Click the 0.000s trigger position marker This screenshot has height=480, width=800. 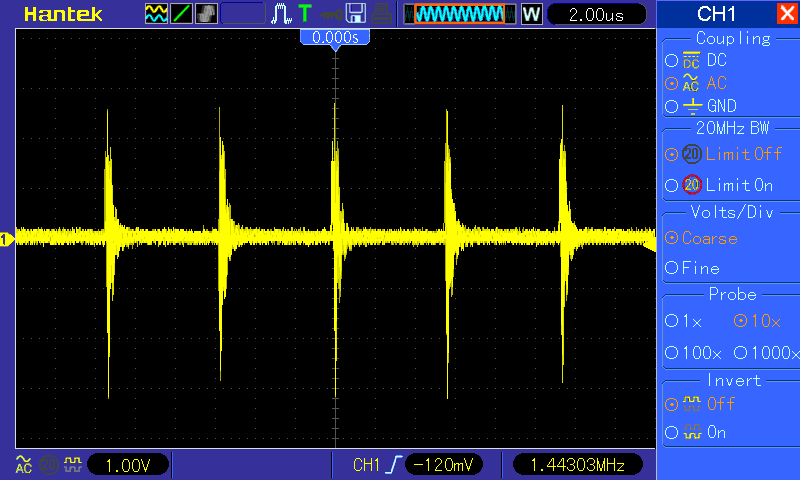click(x=335, y=37)
